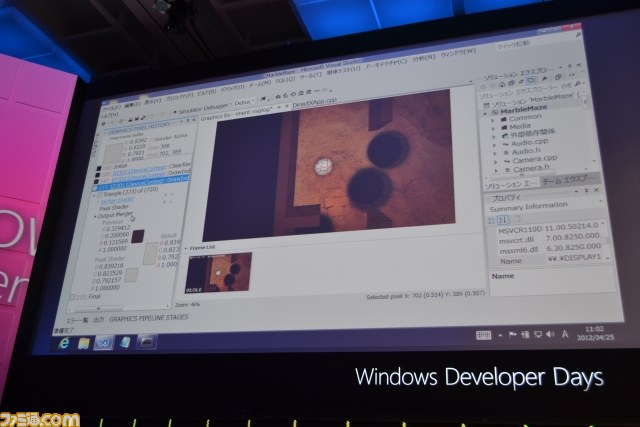Open the touch keyboard tray icon

coord(483,335)
